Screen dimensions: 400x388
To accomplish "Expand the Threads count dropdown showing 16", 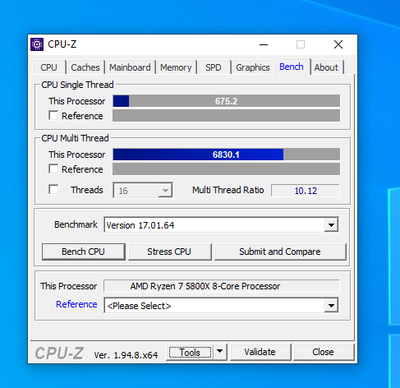I will 165,191.
